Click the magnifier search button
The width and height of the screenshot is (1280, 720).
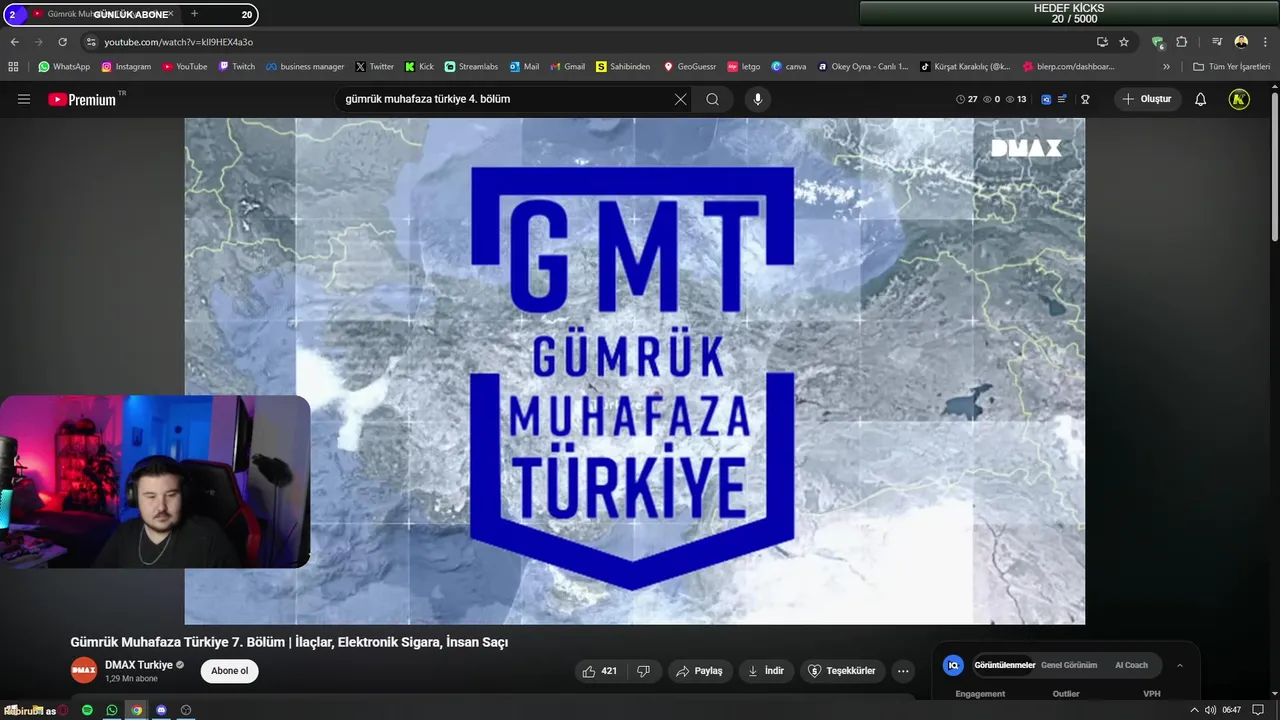[x=712, y=99]
